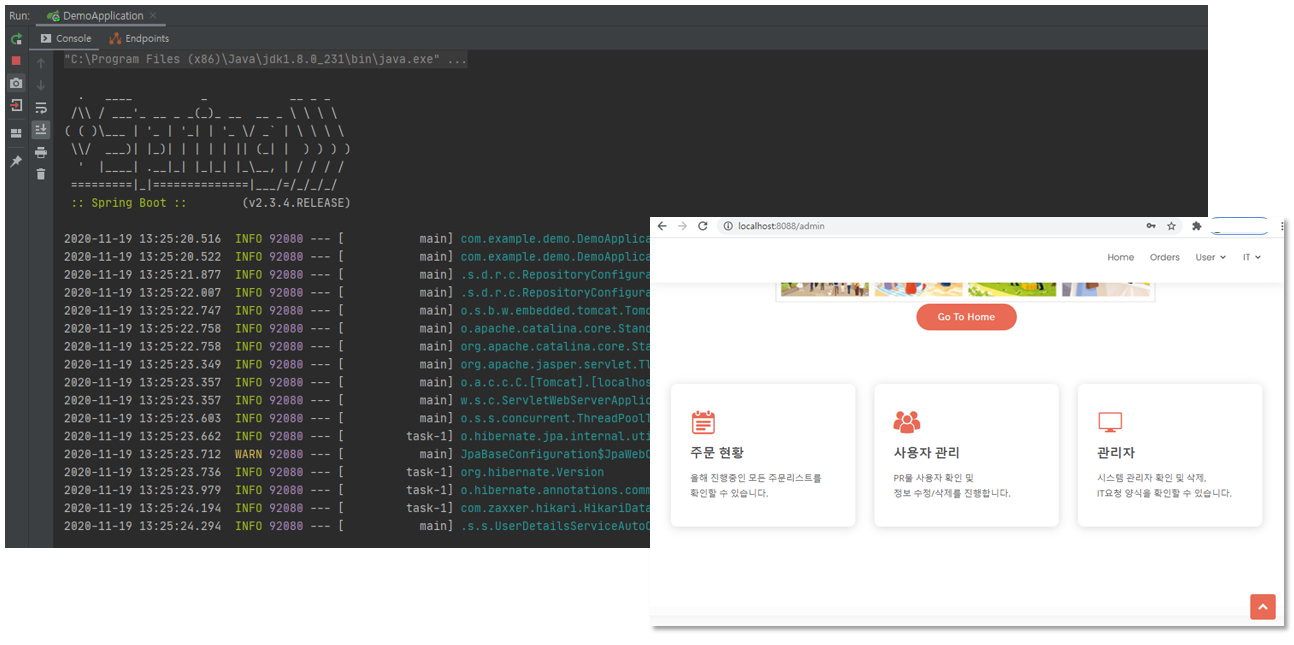
Task: Stop the running application with the red square
Action: (x=16, y=61)
